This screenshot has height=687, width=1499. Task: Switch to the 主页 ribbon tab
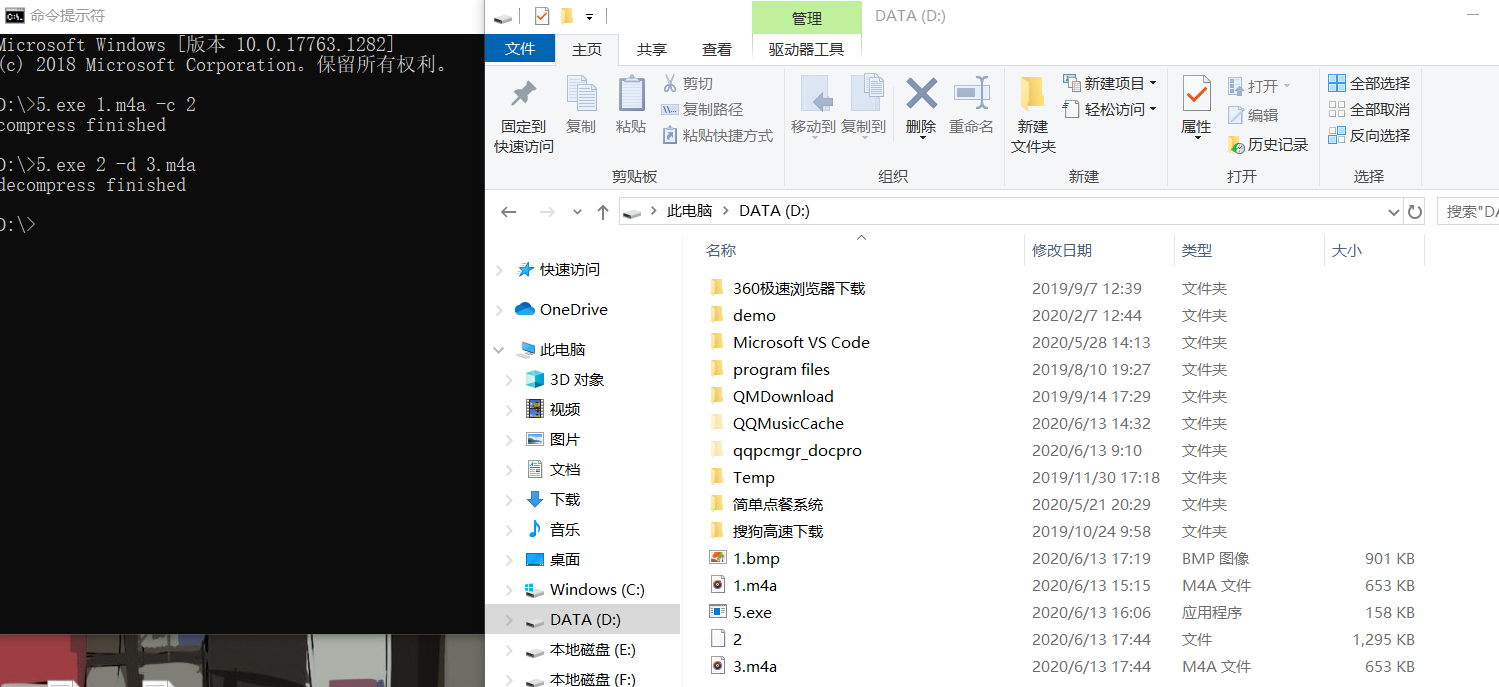pos(587,49)
